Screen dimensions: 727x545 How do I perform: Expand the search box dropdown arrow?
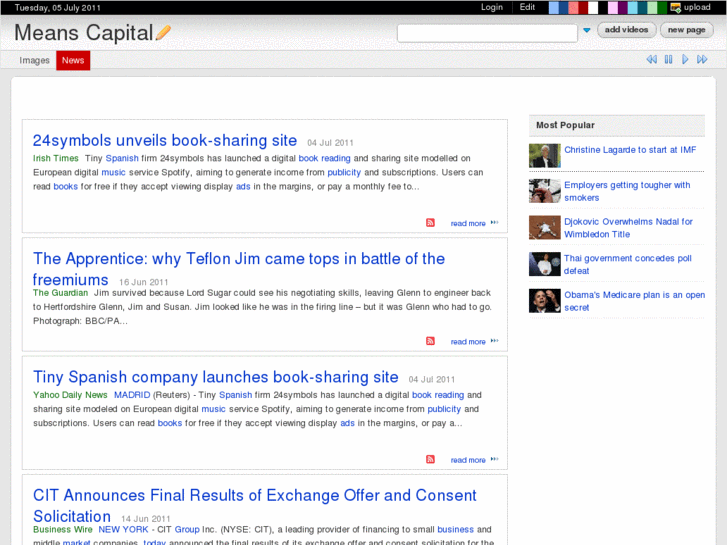pos(586,31)
